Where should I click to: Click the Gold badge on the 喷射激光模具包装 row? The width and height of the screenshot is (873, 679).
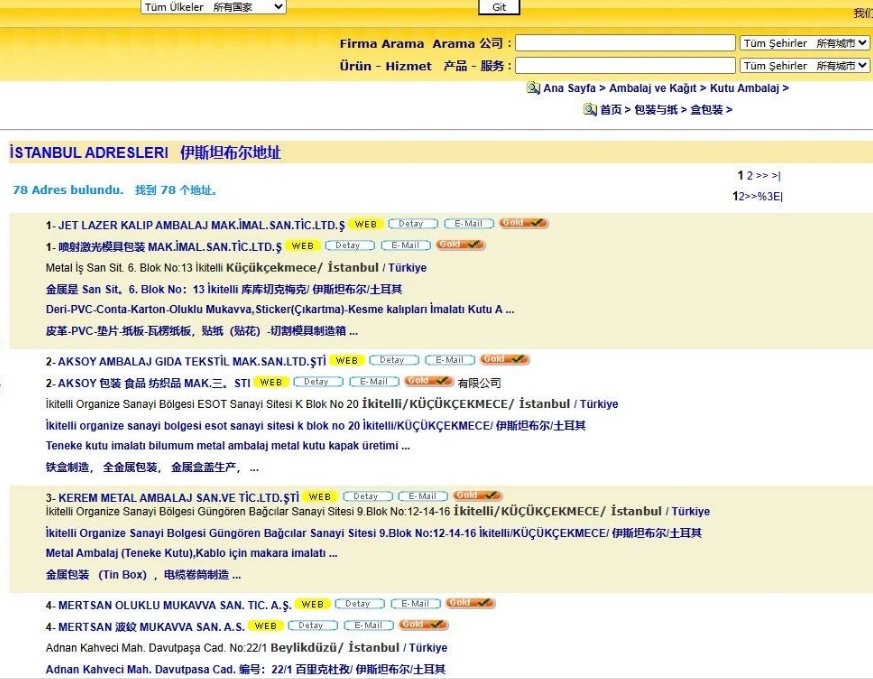460,245
